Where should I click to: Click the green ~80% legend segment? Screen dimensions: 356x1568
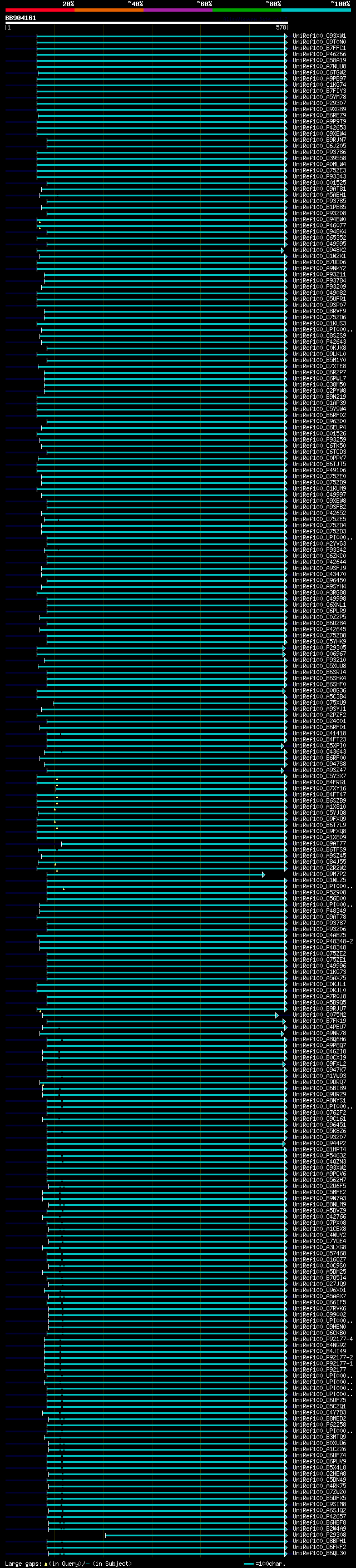pos(247,10)
